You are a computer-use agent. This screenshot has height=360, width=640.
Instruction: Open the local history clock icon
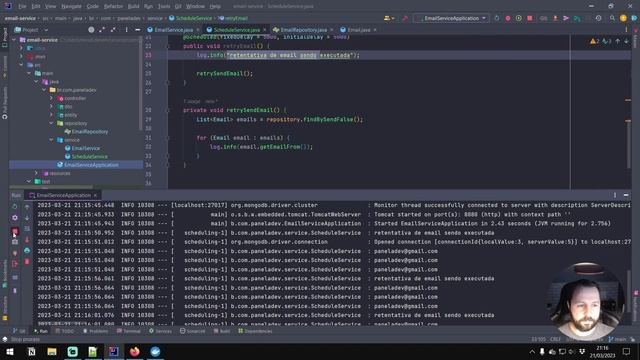[x=598, y=18]
